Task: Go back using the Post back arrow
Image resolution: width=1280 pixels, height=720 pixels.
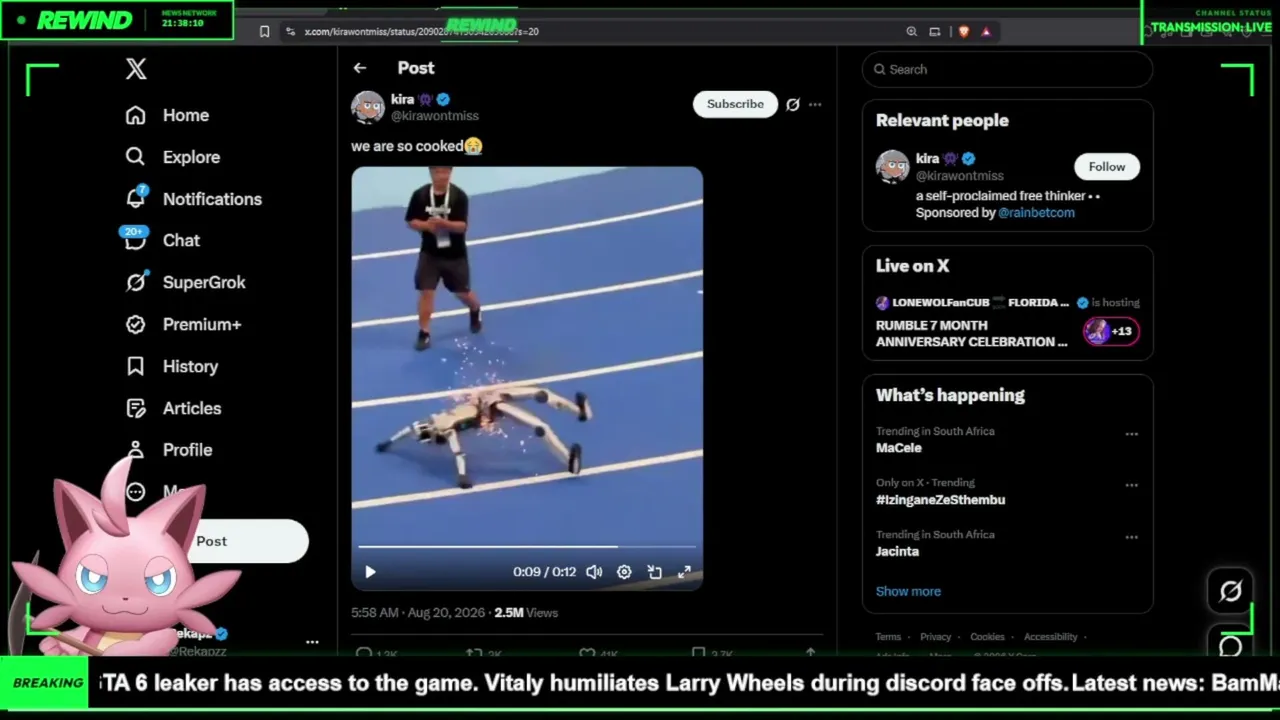Action: coord(360,68)
